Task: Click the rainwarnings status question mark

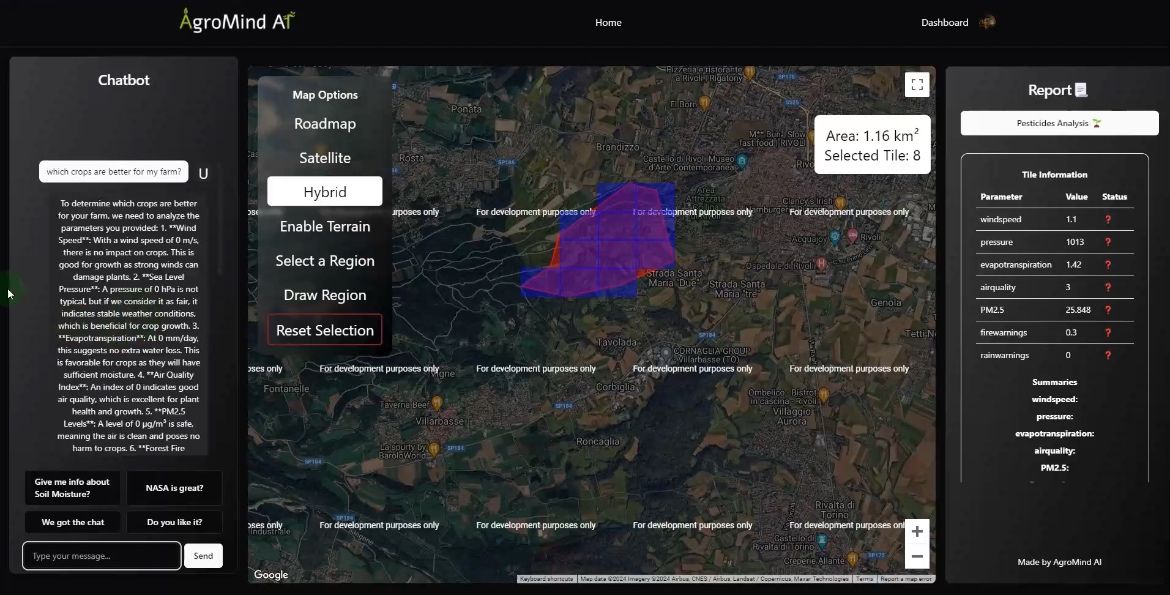Action: (1108, 355)
